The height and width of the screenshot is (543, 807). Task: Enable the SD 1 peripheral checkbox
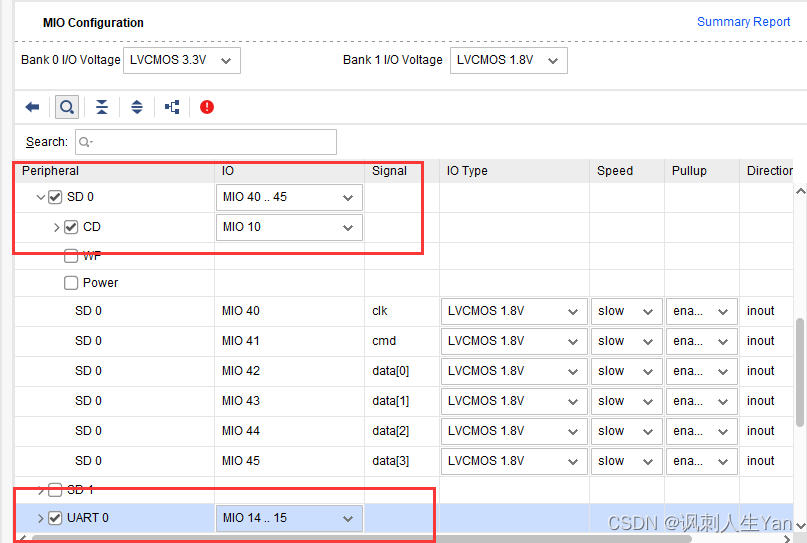tap(55, 490)
